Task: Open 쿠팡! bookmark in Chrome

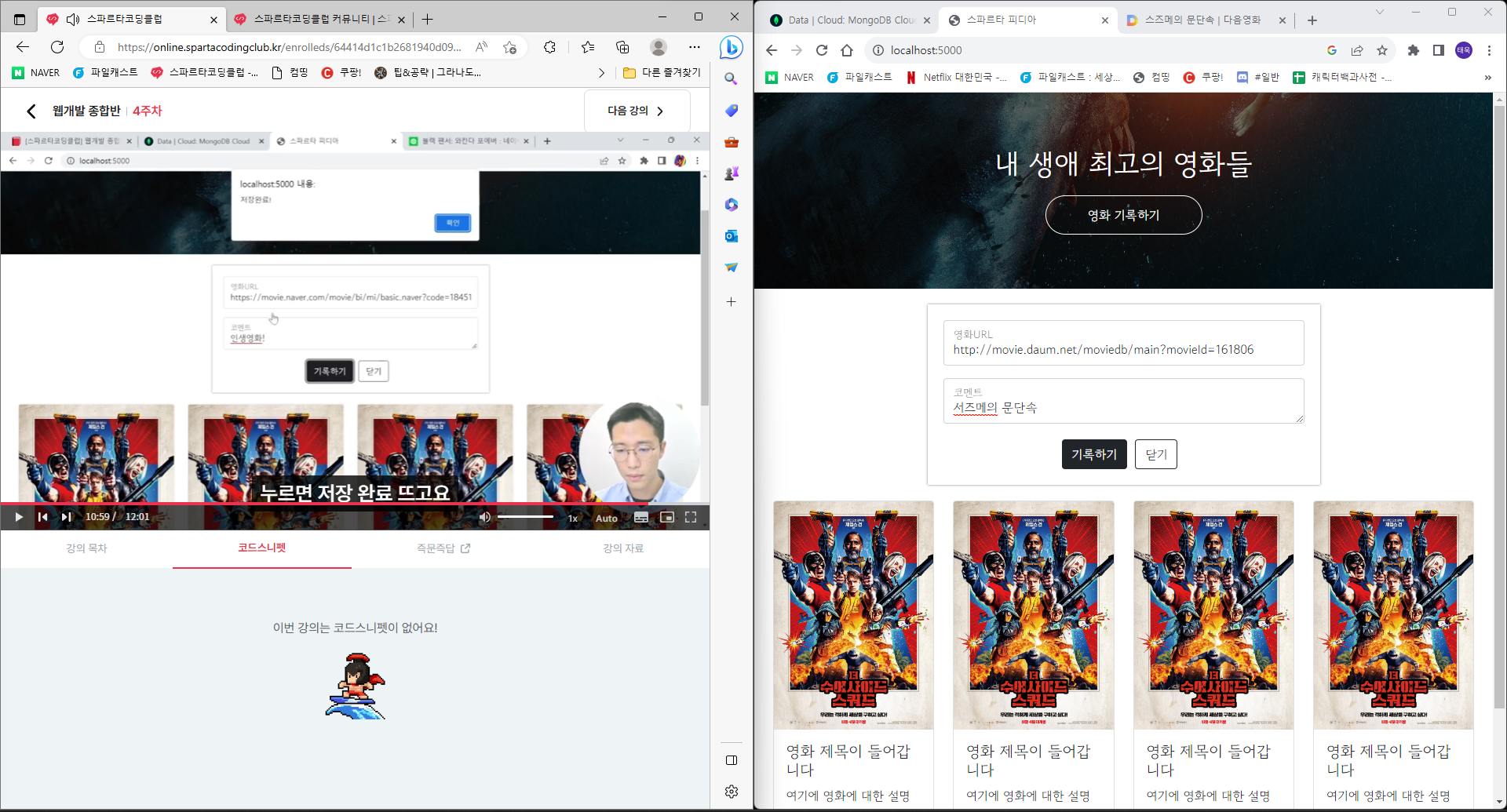Action: tap(1203, 77)
